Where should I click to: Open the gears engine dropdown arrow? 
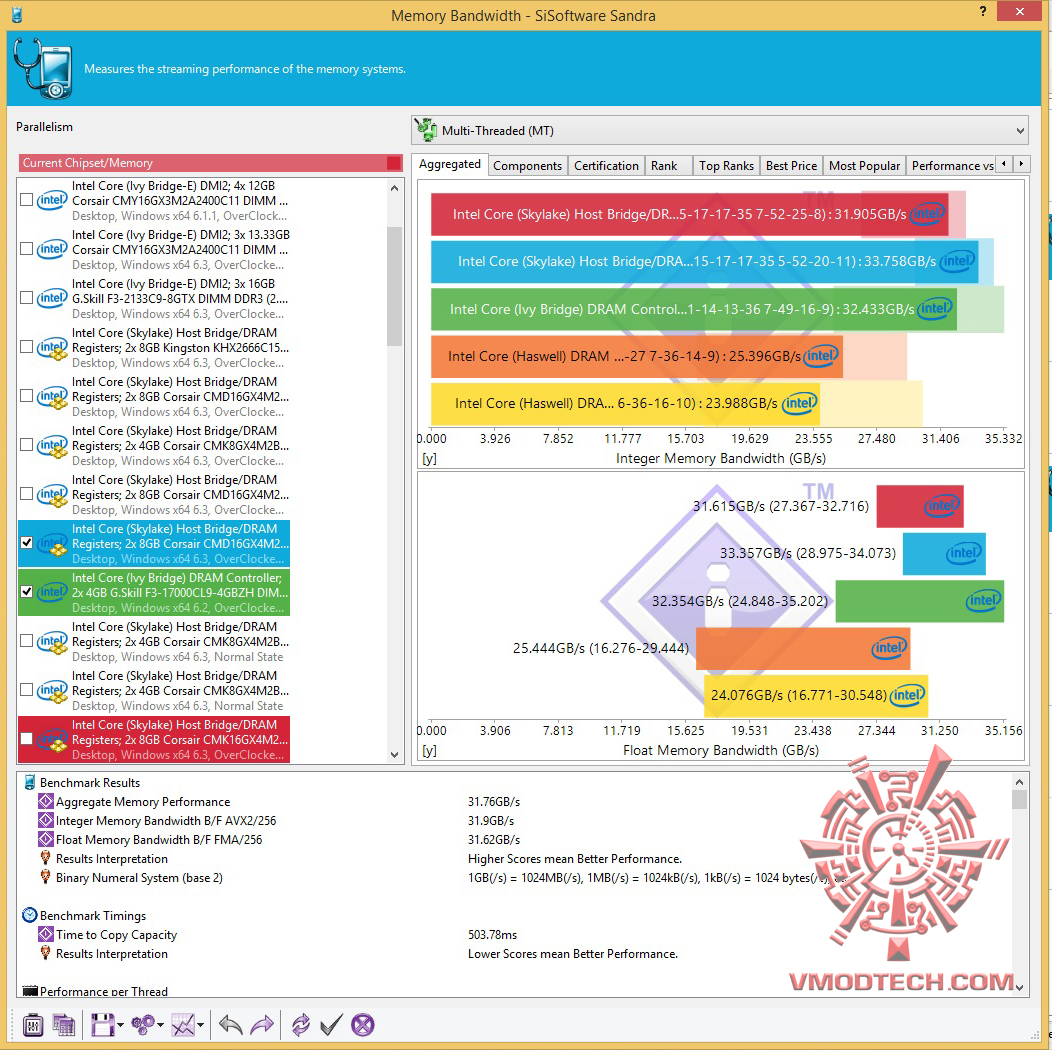(160, 1025)
